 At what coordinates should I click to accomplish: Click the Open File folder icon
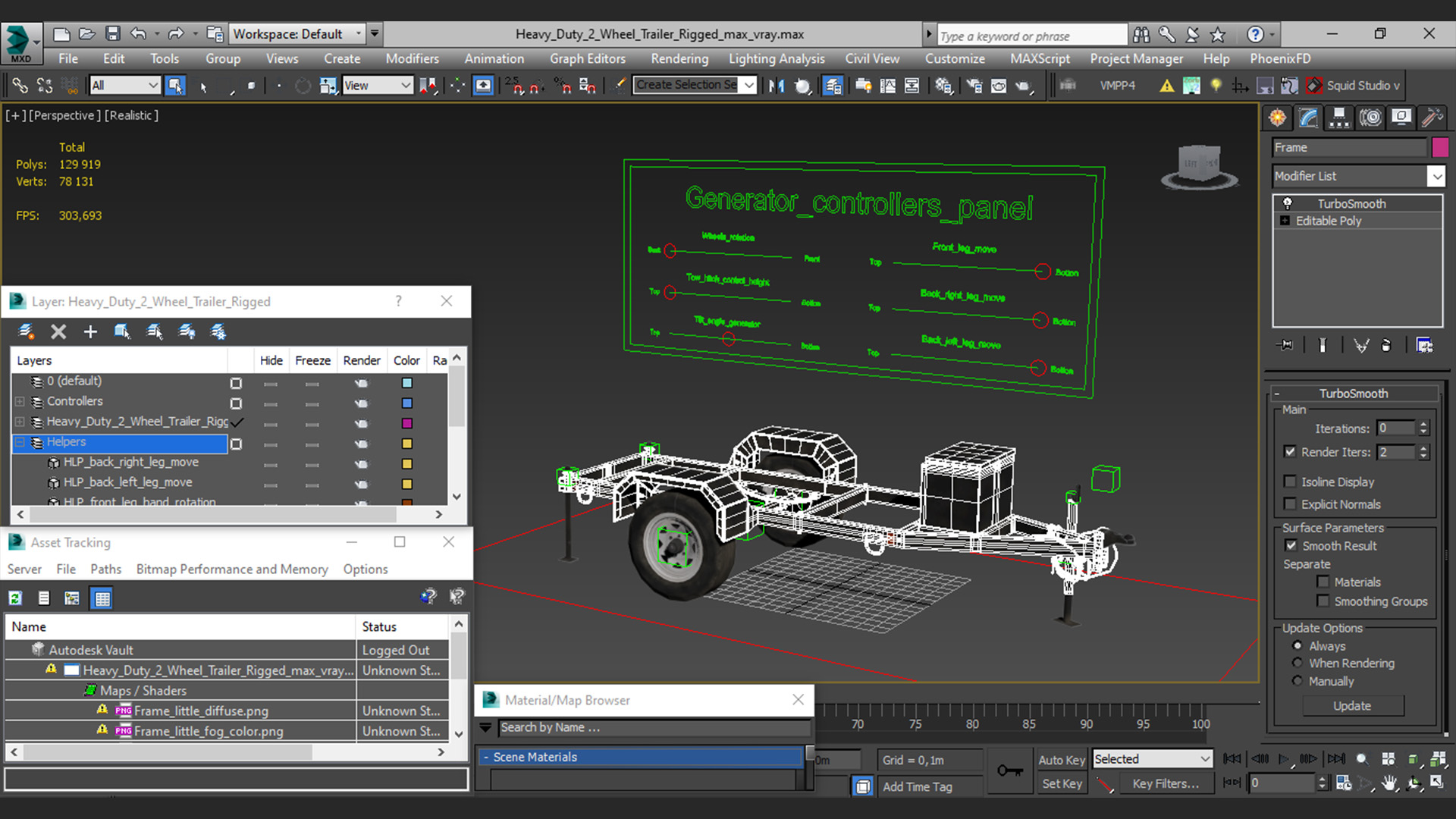point(87,33)
